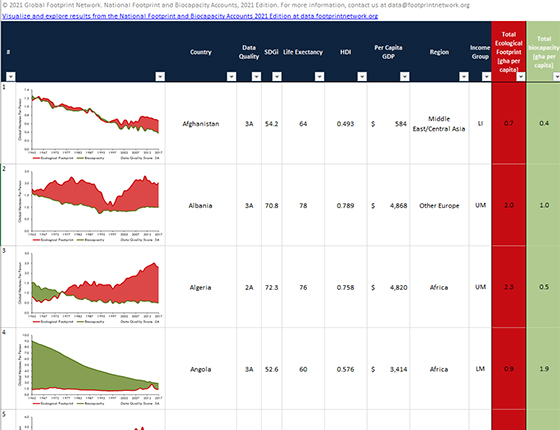Open the # column filter dropdown

(x=11, y=76)
